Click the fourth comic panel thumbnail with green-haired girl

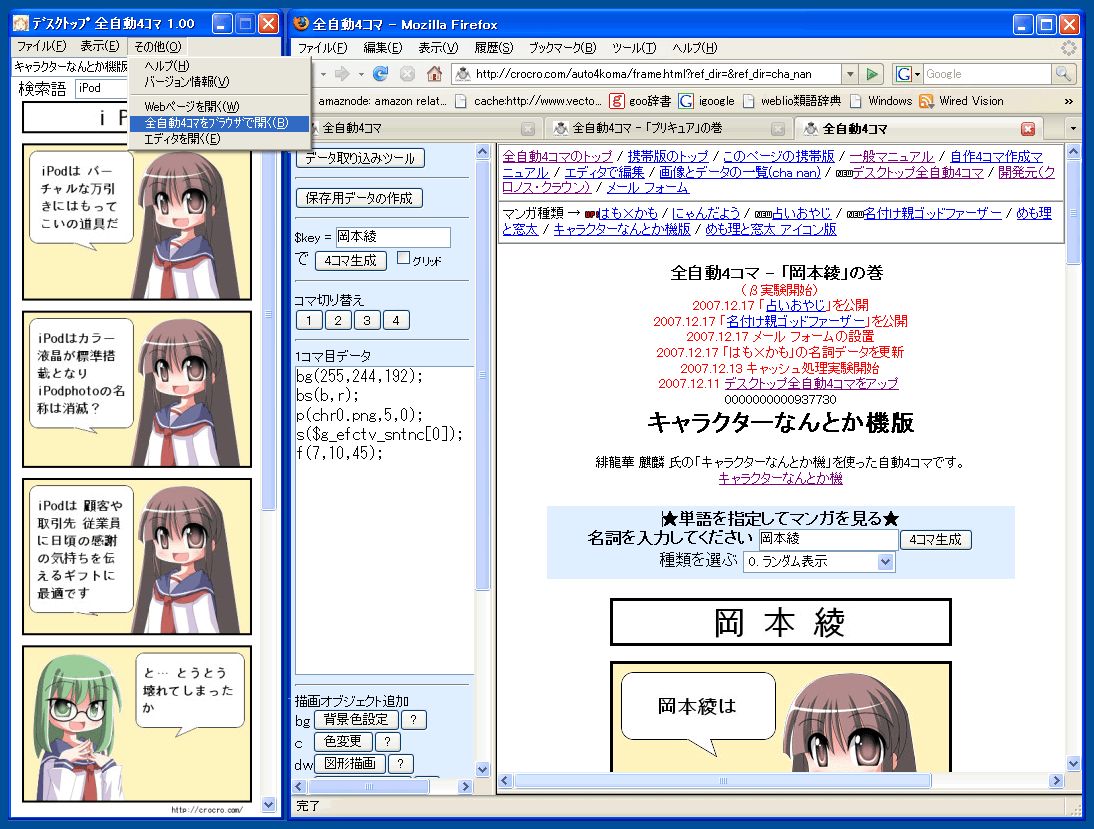click(x=137, y=724)
